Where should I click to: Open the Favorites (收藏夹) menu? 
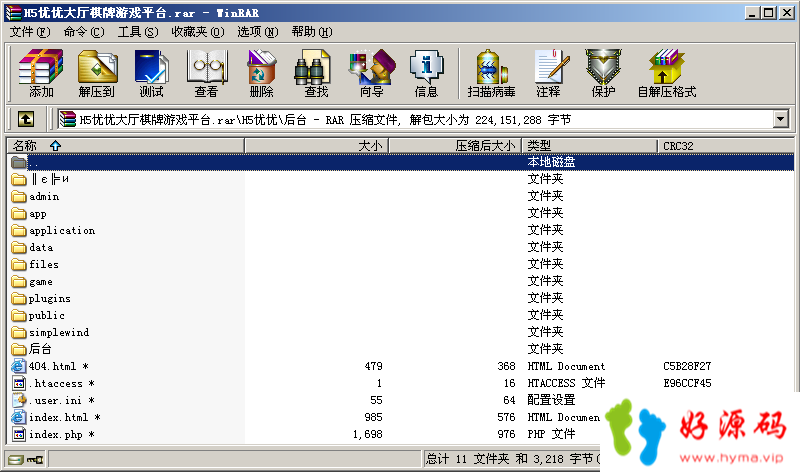(x=197, y=32)
